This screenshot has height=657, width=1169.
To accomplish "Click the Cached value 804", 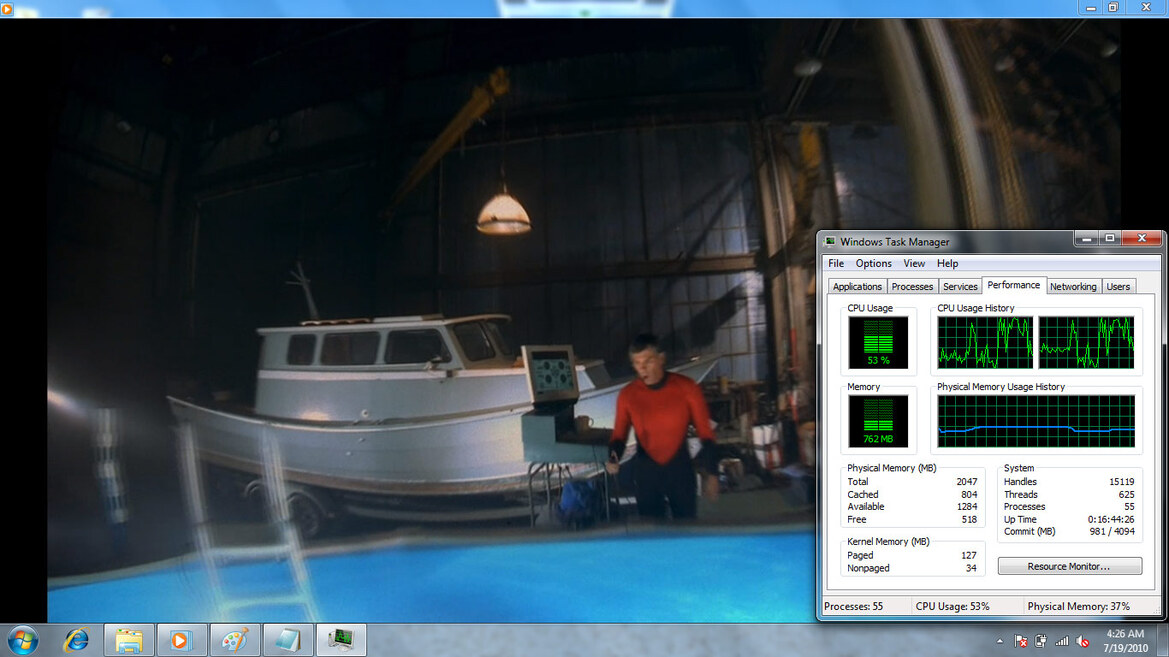I will tap(968, 494).
